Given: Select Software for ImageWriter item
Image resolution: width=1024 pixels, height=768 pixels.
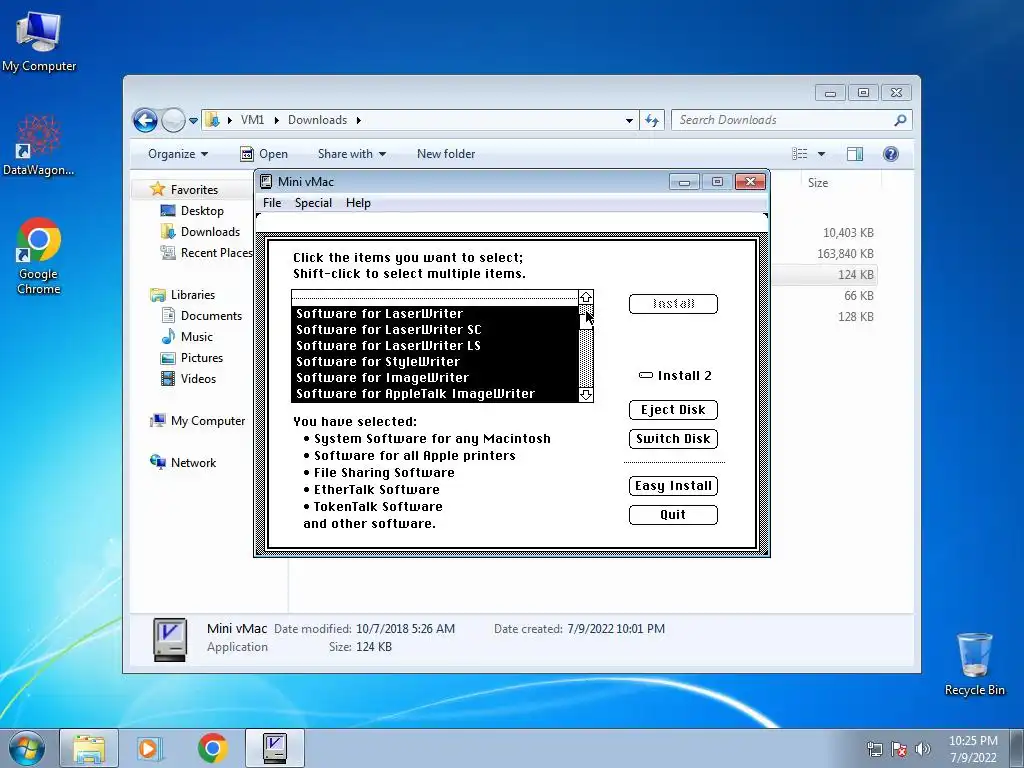Looking at the screenshot, I should (435, 377).
